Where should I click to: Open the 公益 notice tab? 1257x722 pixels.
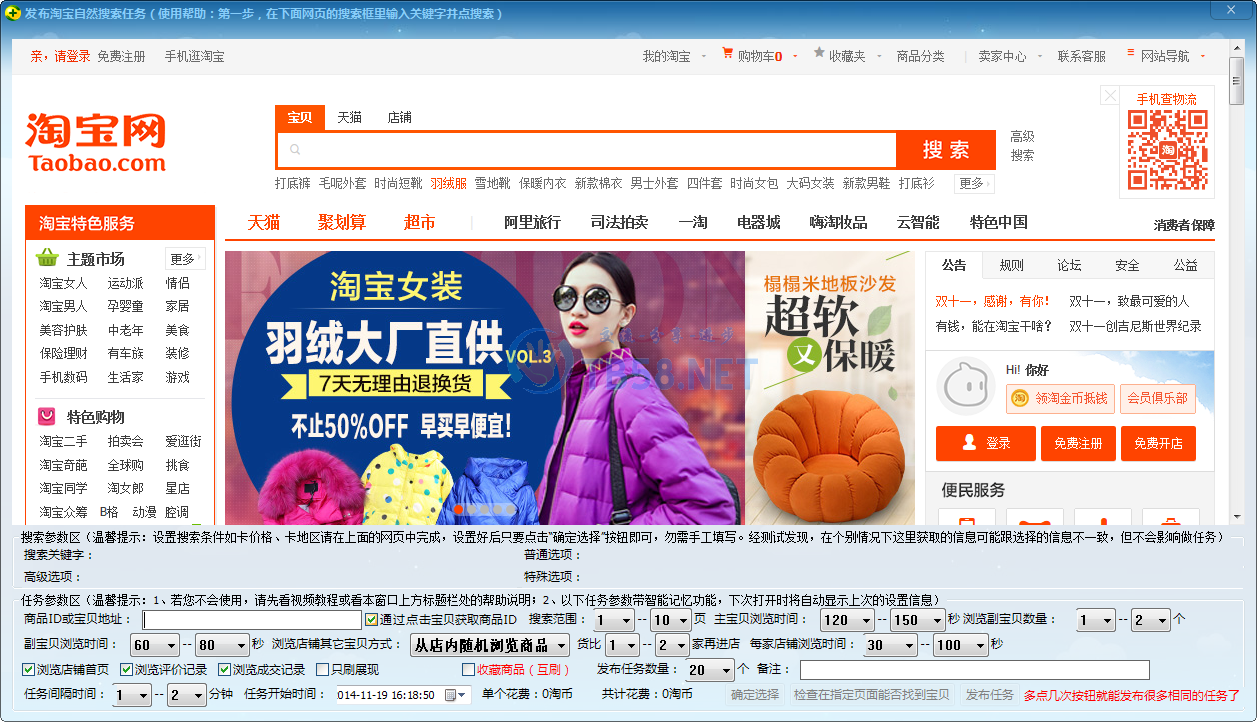[1186, 265]
